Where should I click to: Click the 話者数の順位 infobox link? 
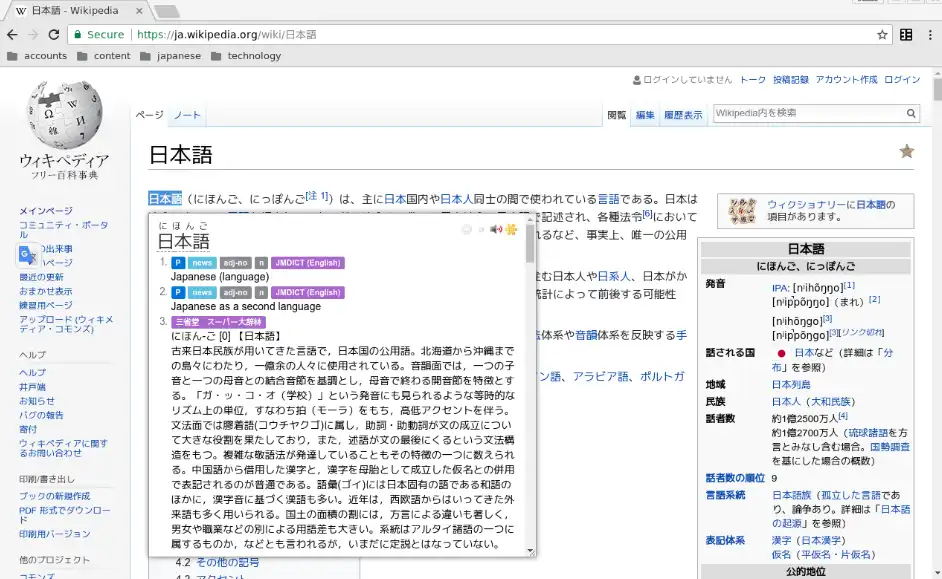[735, 478]
